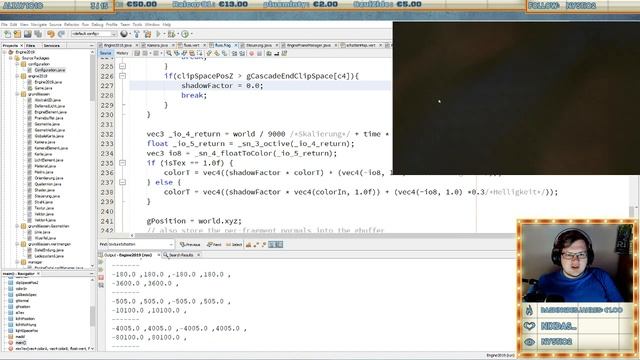The height and width of the screenshot is (360, 640).
Task: Select the Output Engine2019 run tab
Action: tap(128, 255)
